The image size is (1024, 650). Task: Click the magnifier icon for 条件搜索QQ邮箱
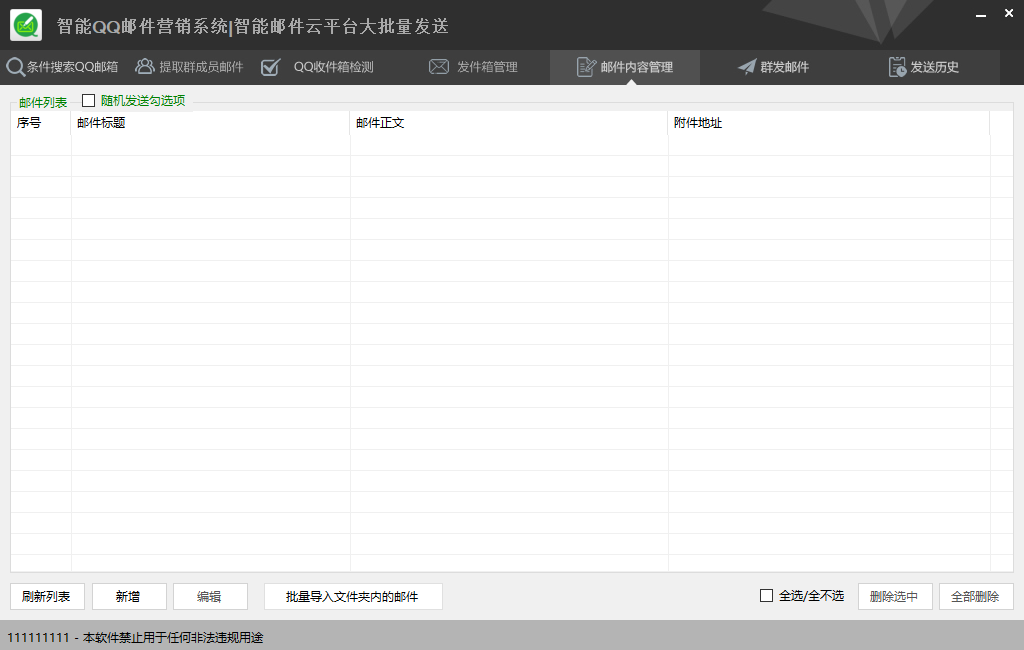click(x=15, y=67)
